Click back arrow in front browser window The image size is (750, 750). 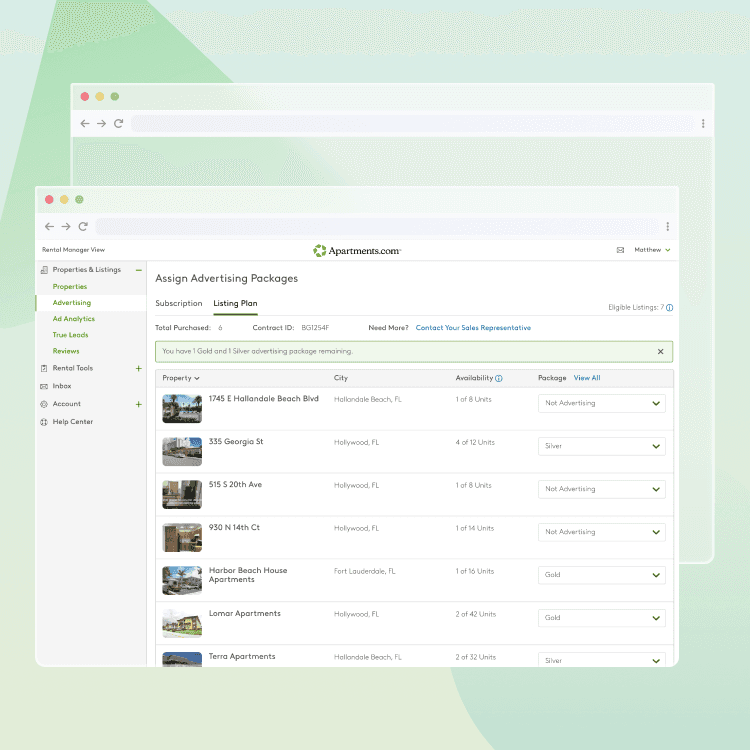(x=49, y=226)
